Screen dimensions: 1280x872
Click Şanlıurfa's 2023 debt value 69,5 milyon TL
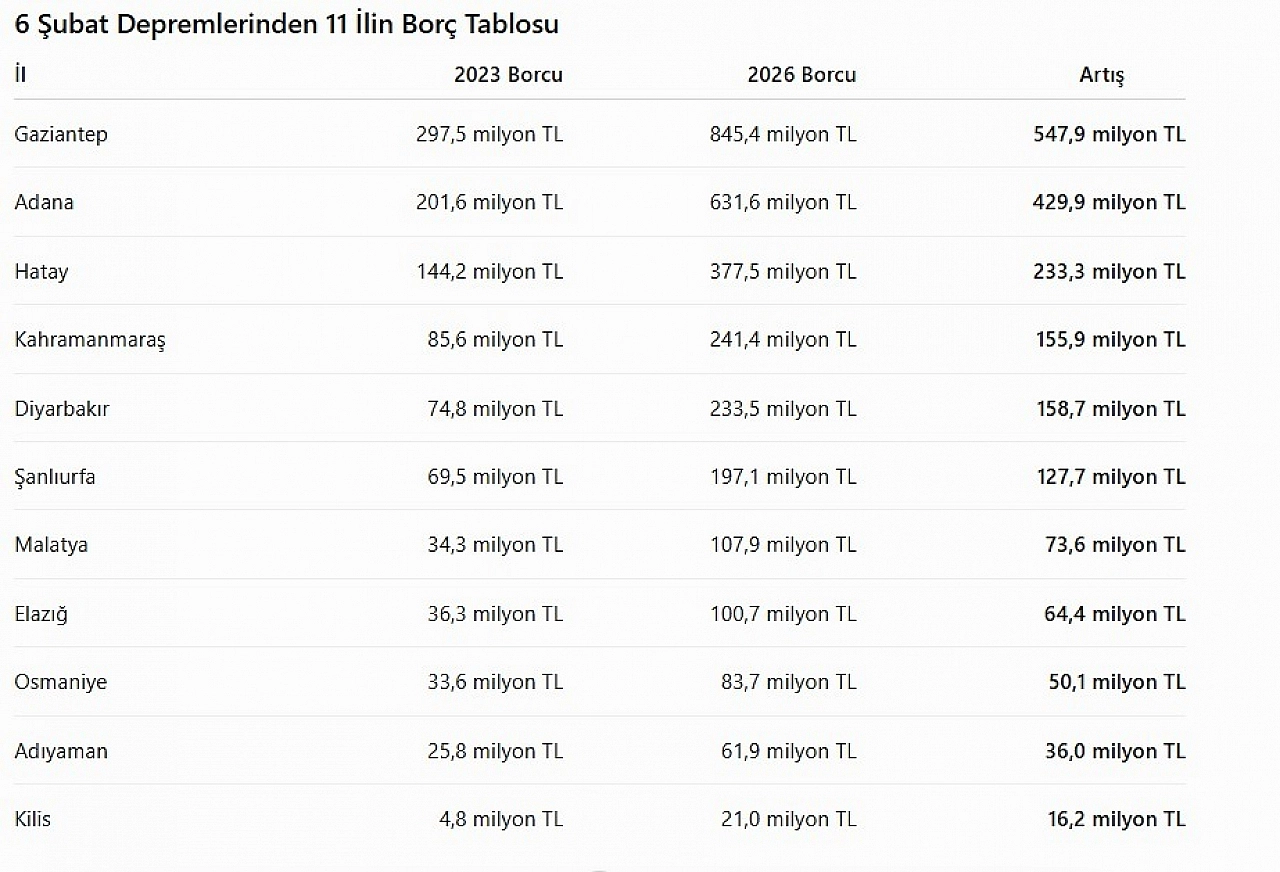[x=495, y=477]
